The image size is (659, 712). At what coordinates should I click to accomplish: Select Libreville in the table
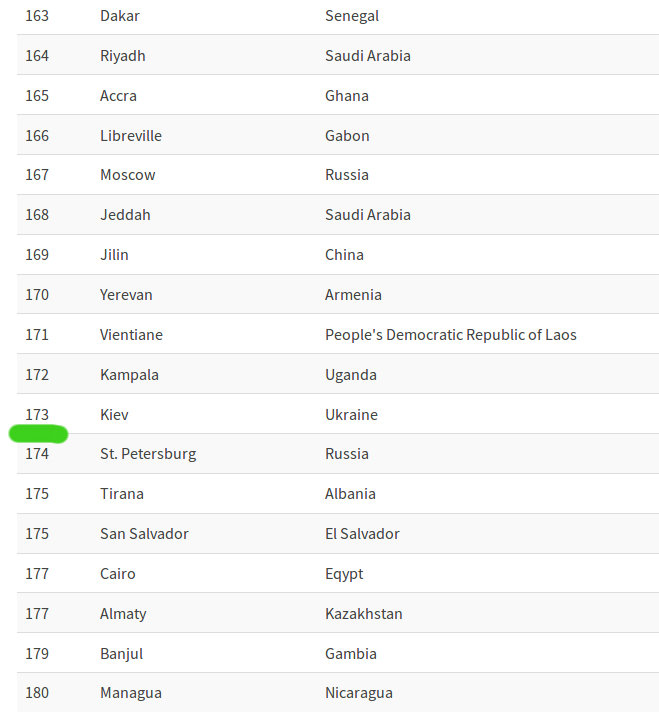tap(130, 136)
